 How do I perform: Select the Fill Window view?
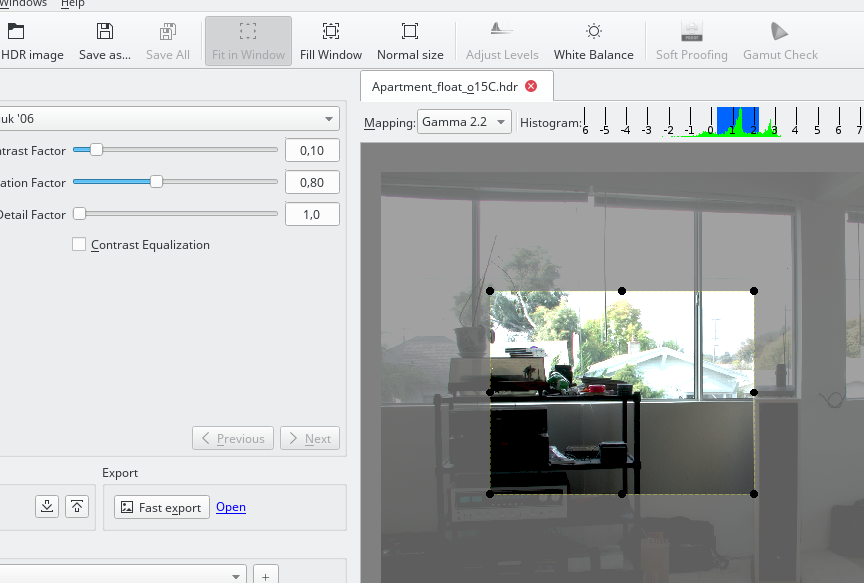click(x=331, y=41)
